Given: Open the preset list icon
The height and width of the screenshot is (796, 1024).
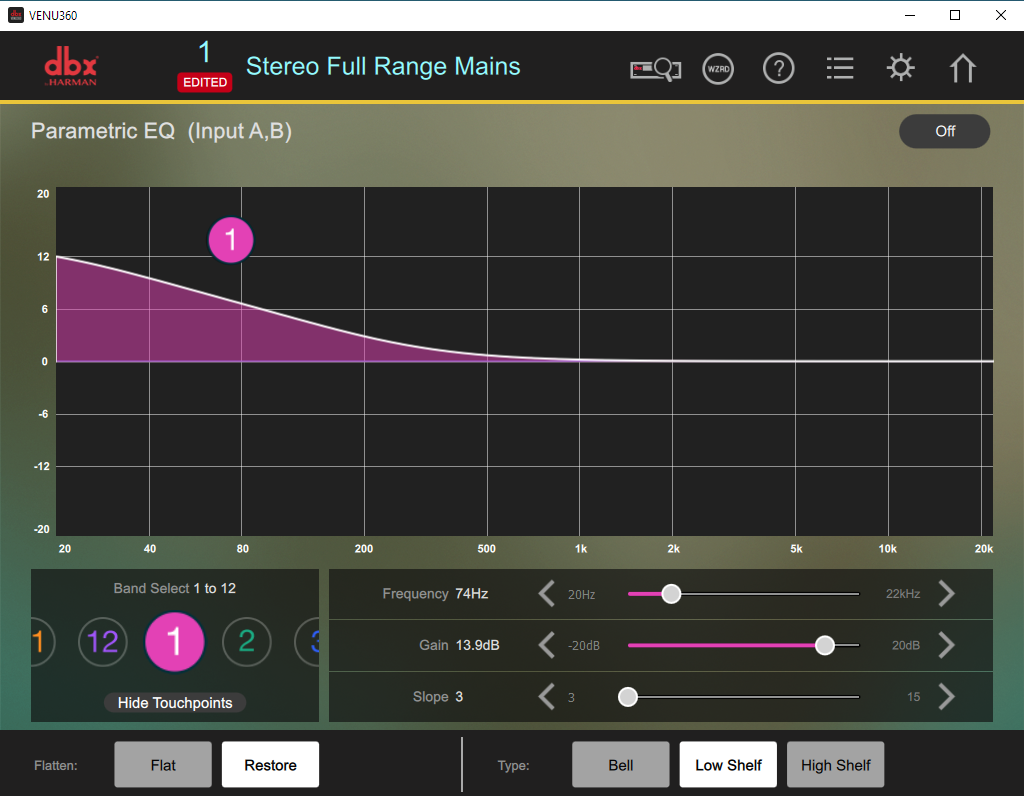Looking at the screenshot, I should 840,69.
